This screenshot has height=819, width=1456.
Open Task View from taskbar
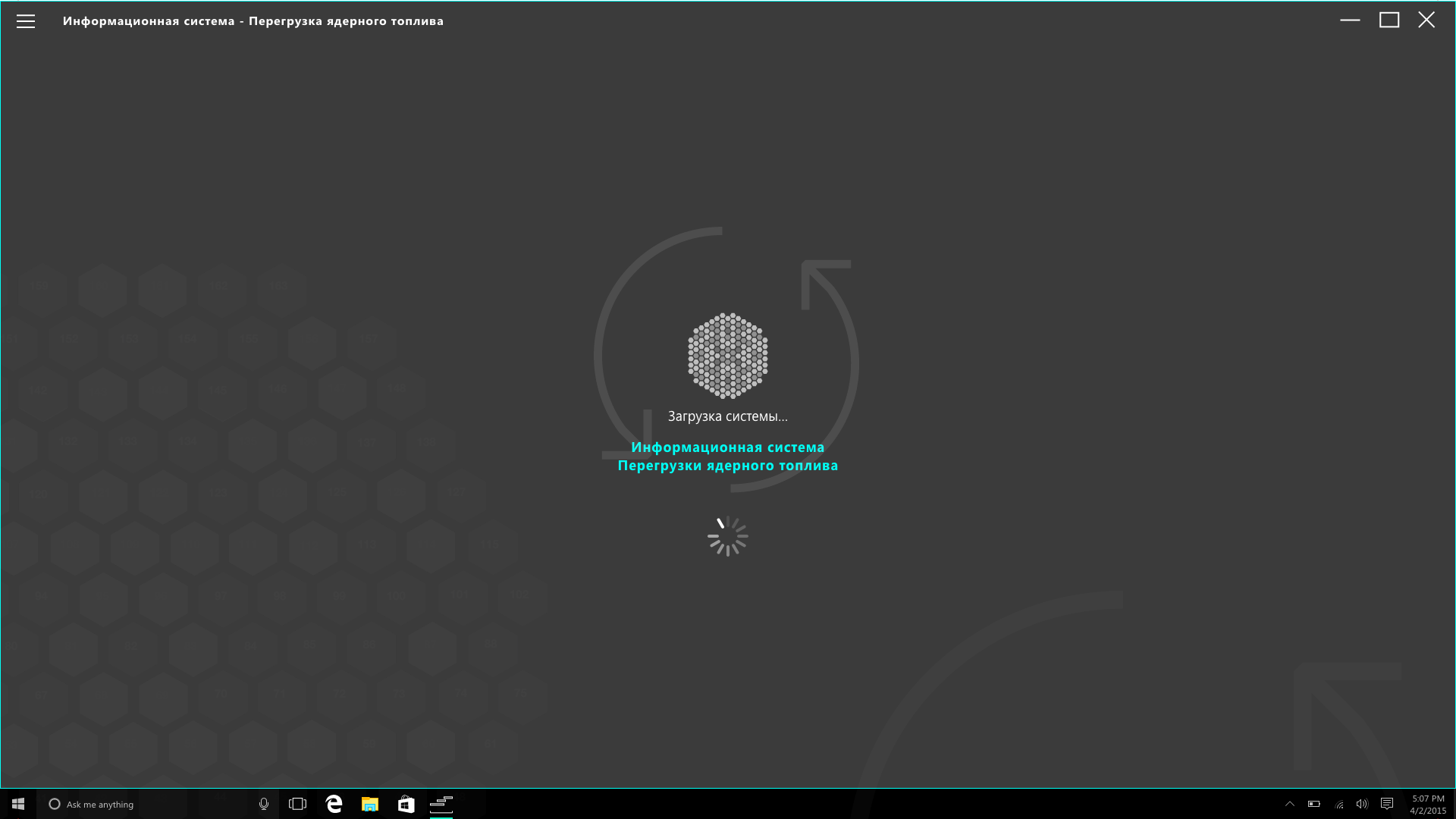click(x=297, y=804)
